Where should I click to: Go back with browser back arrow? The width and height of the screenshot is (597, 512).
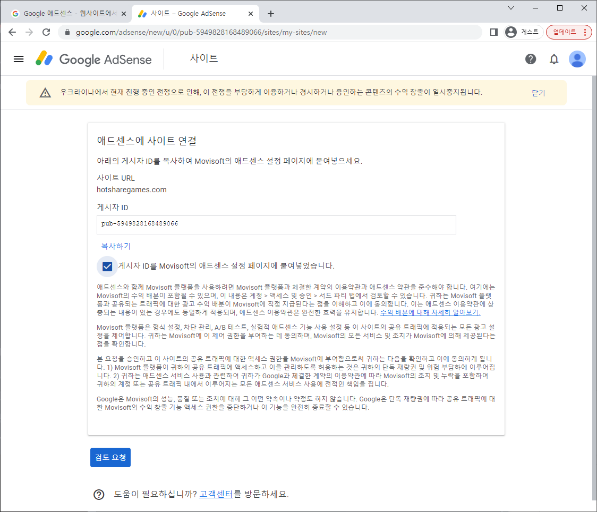pyautogui.click(x=12, y=32)
